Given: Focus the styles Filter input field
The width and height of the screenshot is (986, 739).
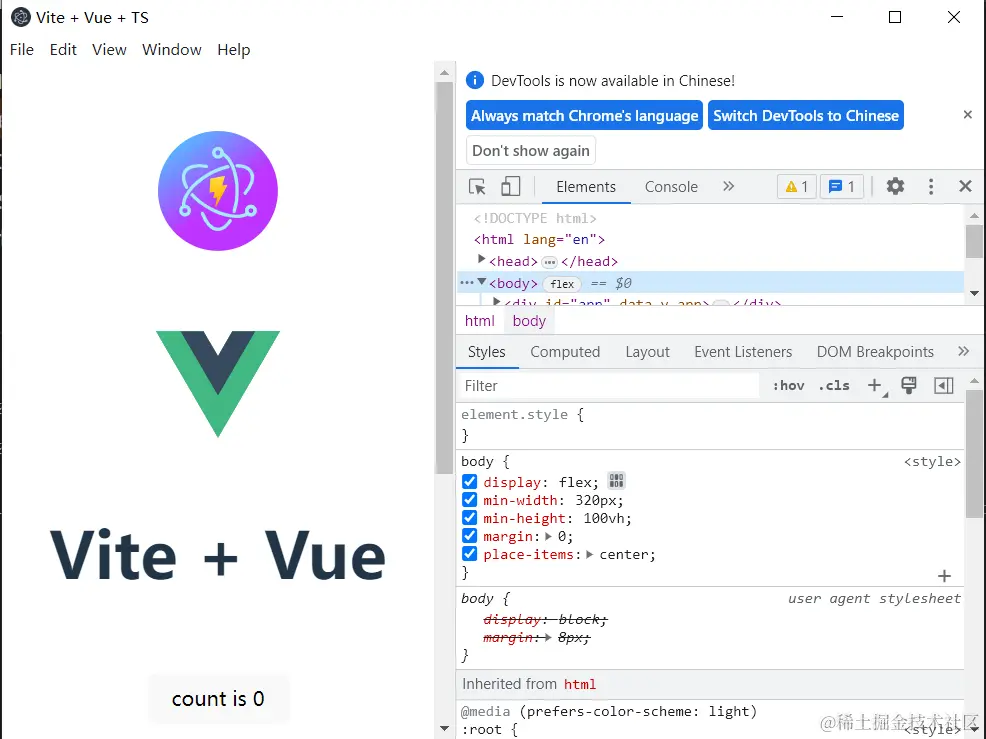Looking at the screenshot, I should (609, 386).
